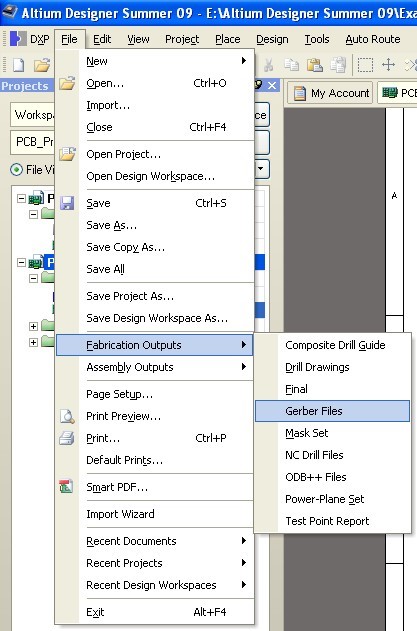
Task: Collapse the folder under first project
Action: [x=34, y=214]
